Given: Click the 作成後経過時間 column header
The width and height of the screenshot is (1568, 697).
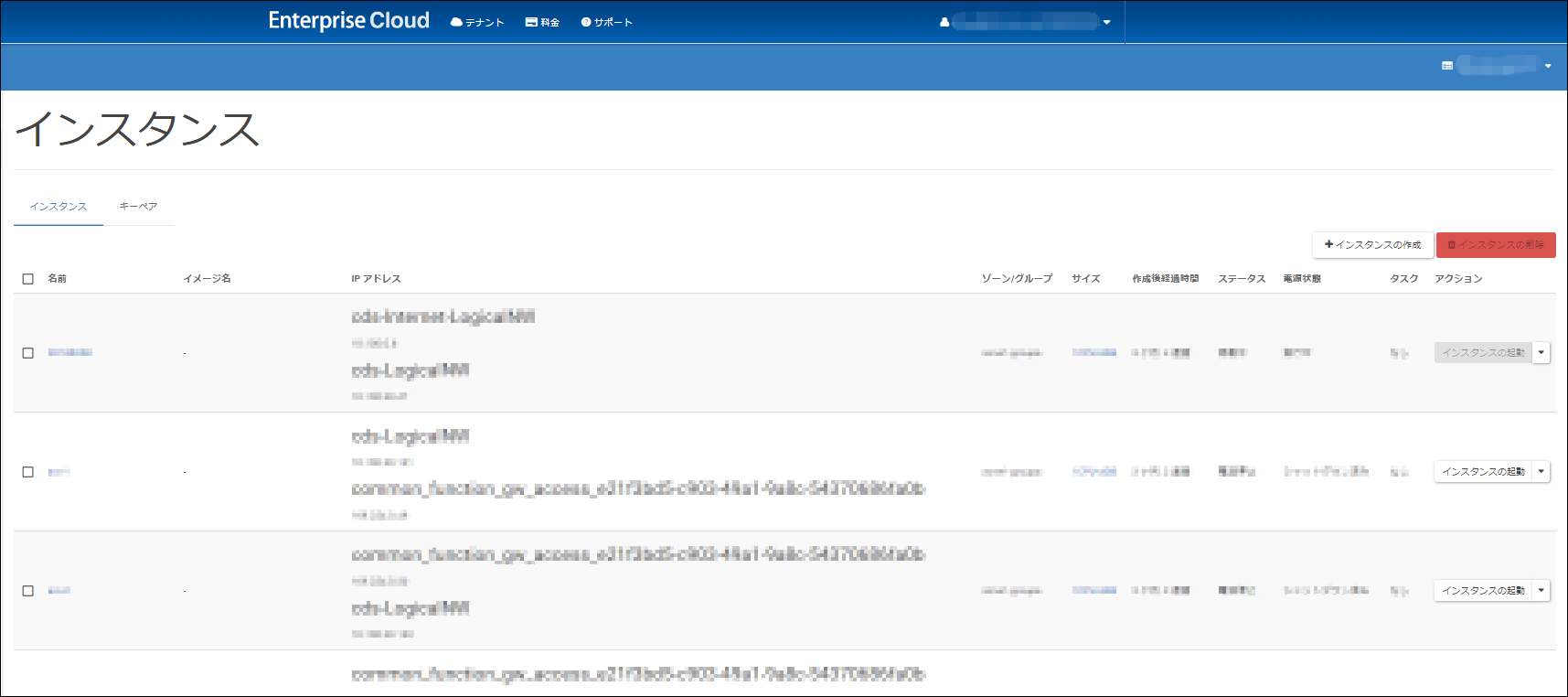Looking at the screenshot, I should [1165, 279].
